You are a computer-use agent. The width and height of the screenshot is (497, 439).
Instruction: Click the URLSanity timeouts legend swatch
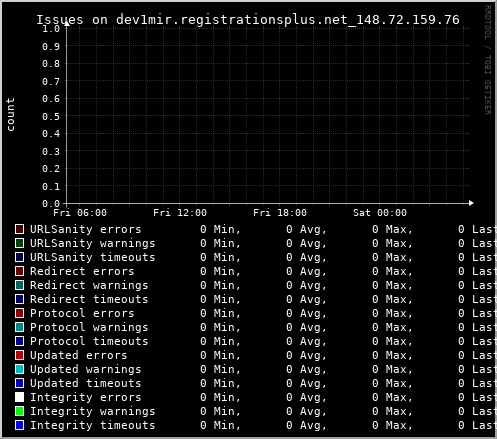(x=19, y=257)
